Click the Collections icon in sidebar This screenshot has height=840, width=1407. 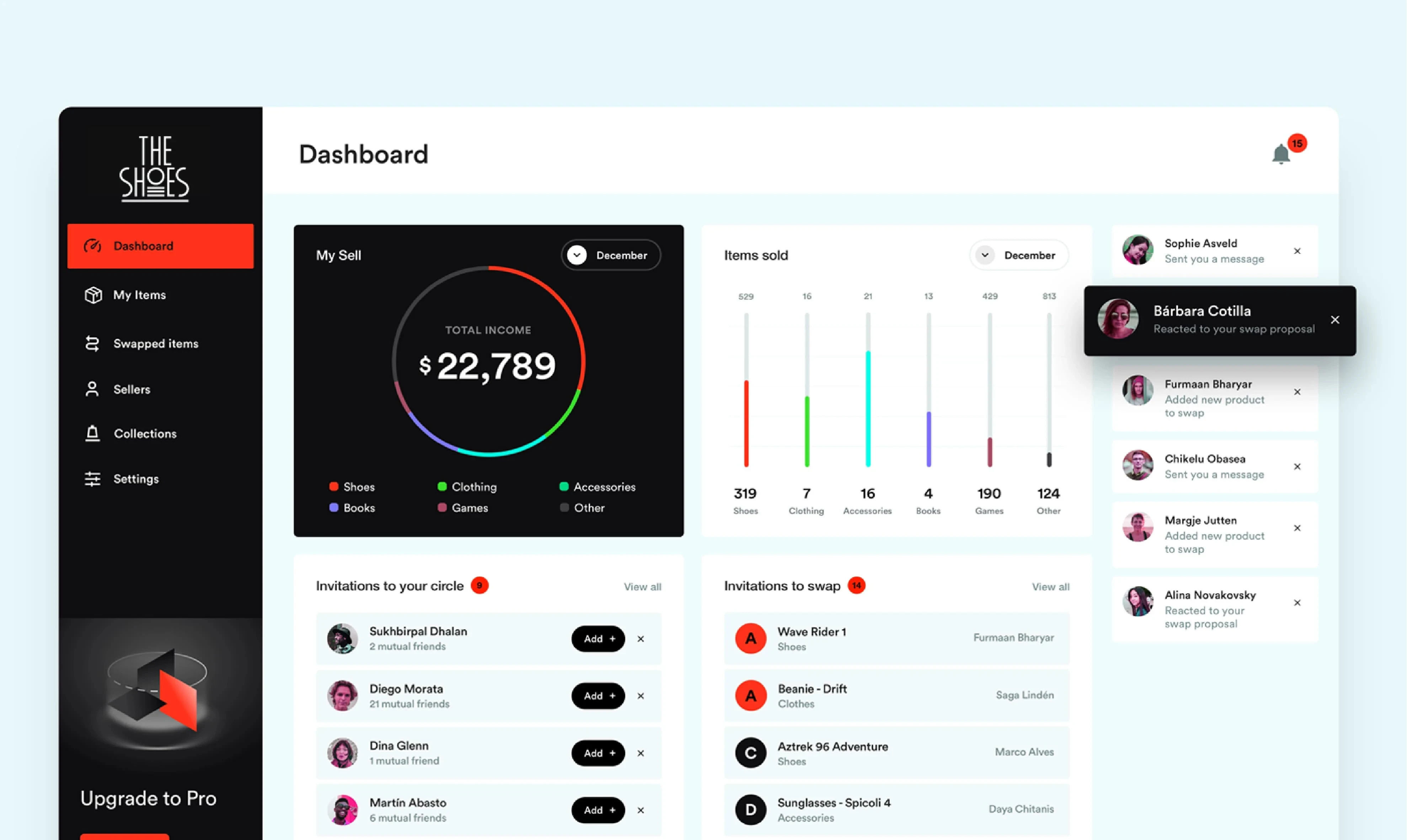(92, 434)
